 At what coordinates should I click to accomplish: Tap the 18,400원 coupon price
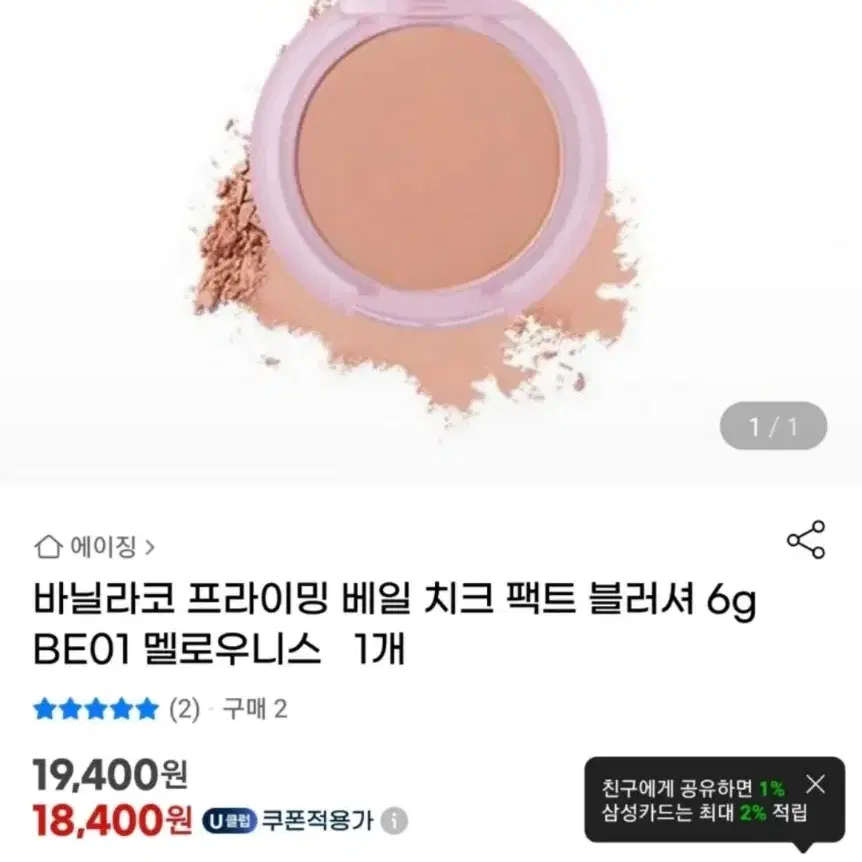[x=113, y=820]
